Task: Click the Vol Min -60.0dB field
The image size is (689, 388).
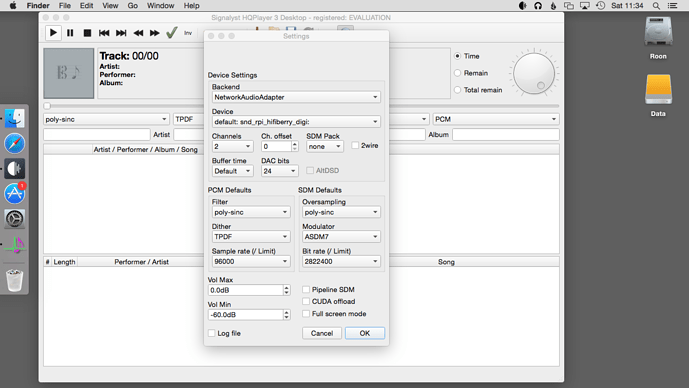Action: 245,315
